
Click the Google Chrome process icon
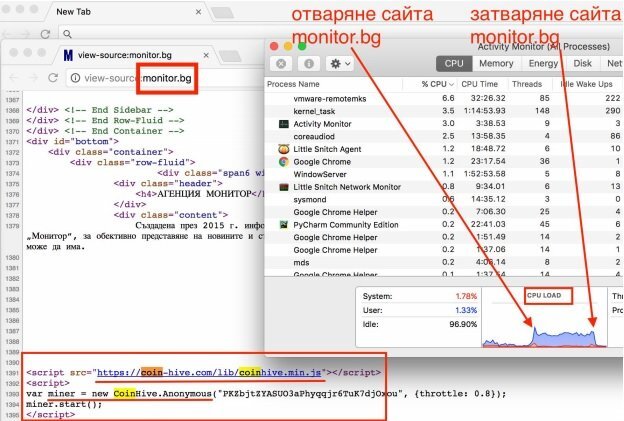click(x=284, y=162)
